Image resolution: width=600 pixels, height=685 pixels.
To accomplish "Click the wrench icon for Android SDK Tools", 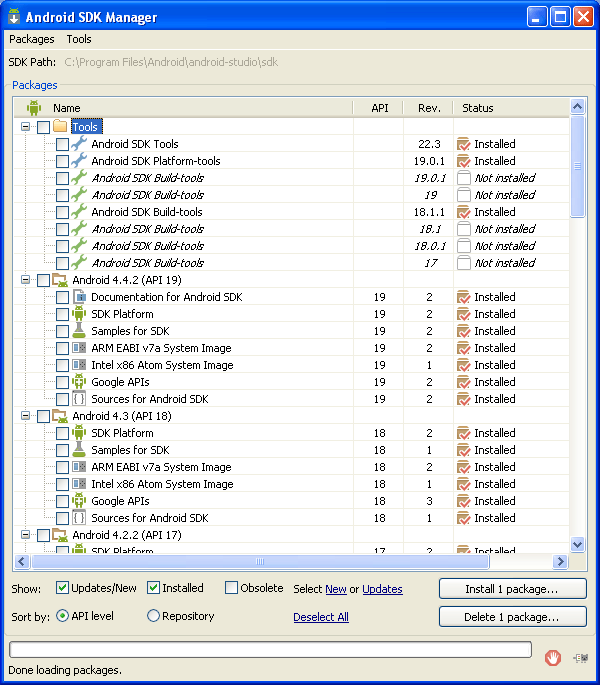I will (79, 144).
